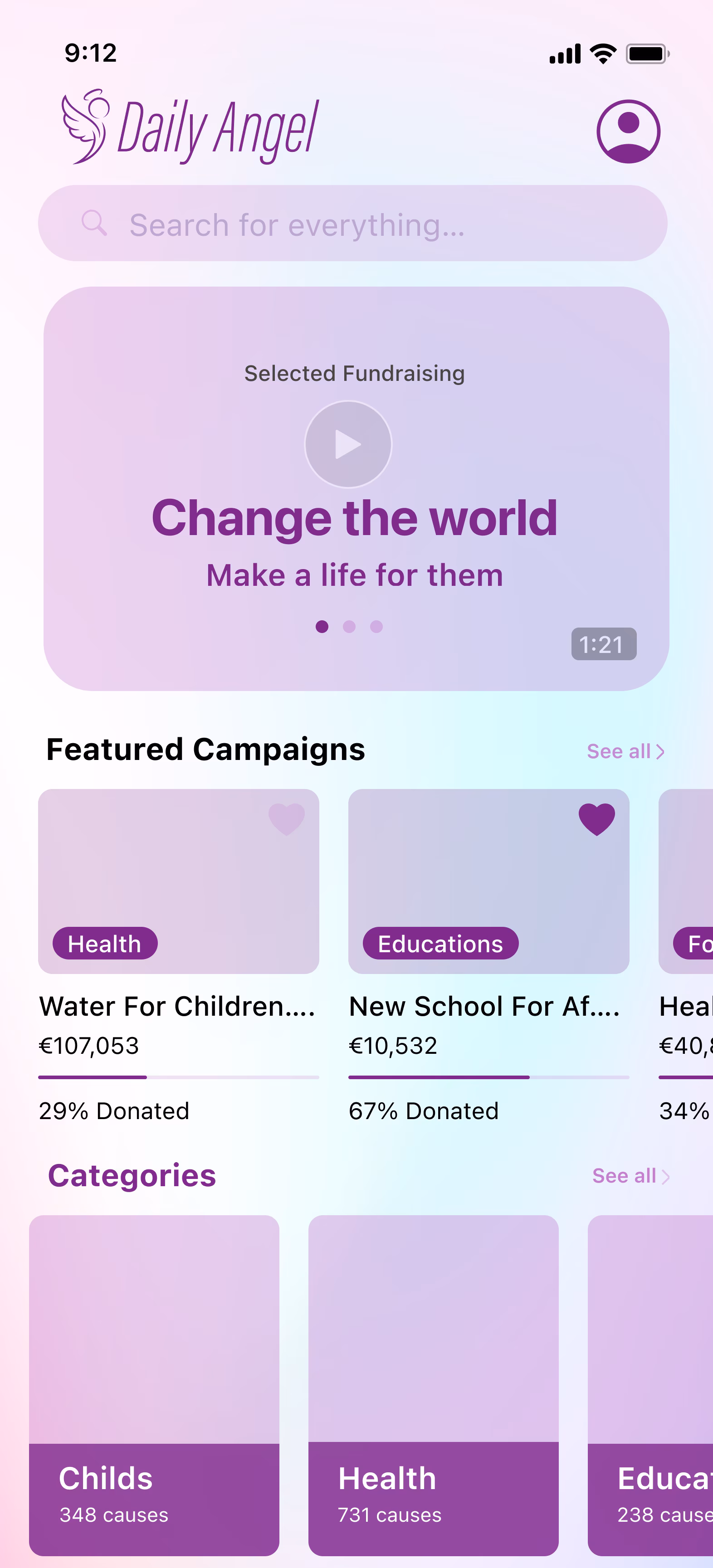This screenshot has width=713, height=1568.
Task: Open the Childs category card
Action: (x=154, y=1385)
